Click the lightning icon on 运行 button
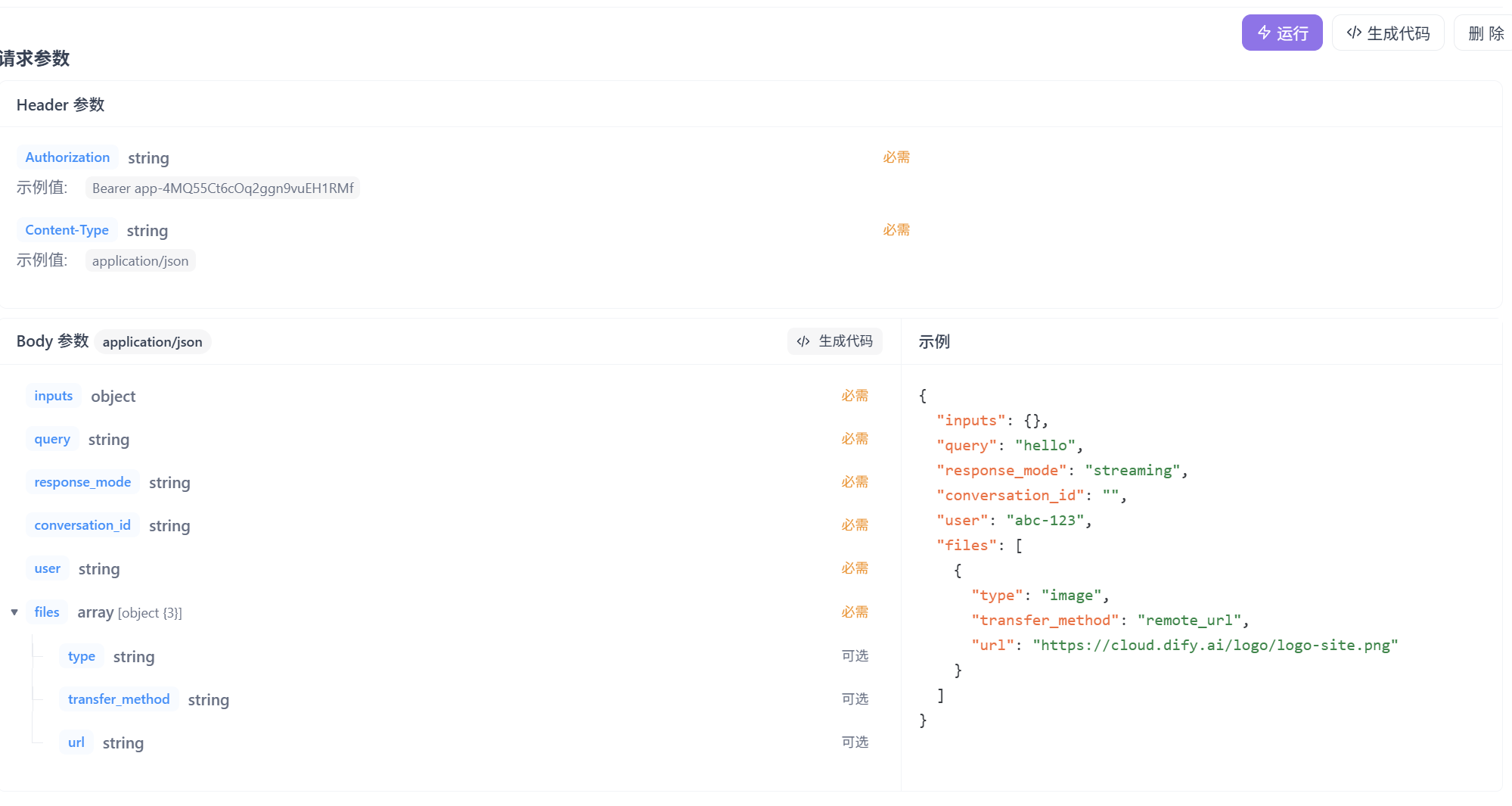 tap(1264, 33)
